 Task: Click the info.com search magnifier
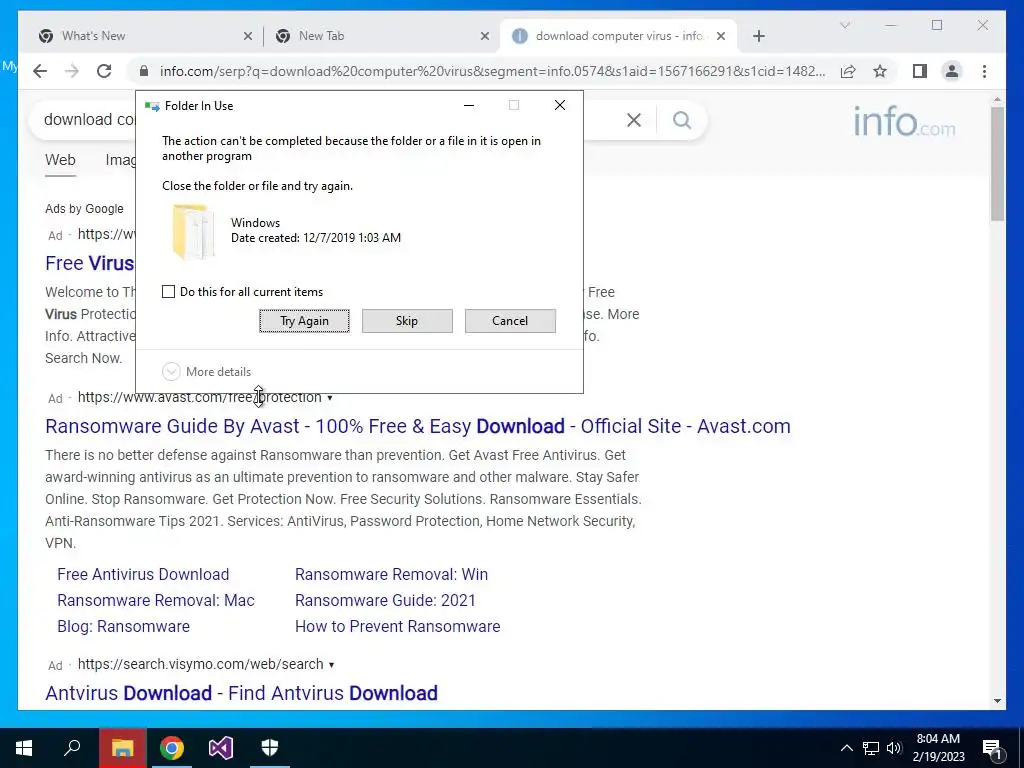pyautogui.click(x=682, y=120)
